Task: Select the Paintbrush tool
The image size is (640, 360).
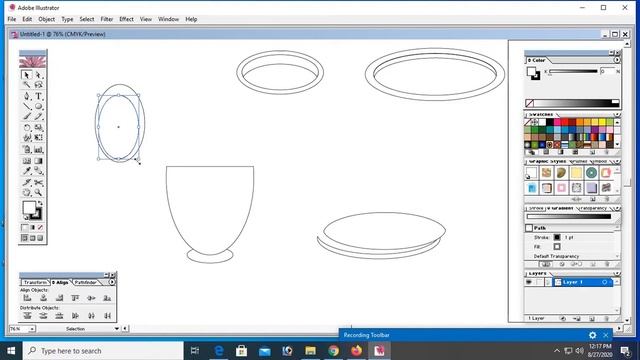Action: pos(27,117)
